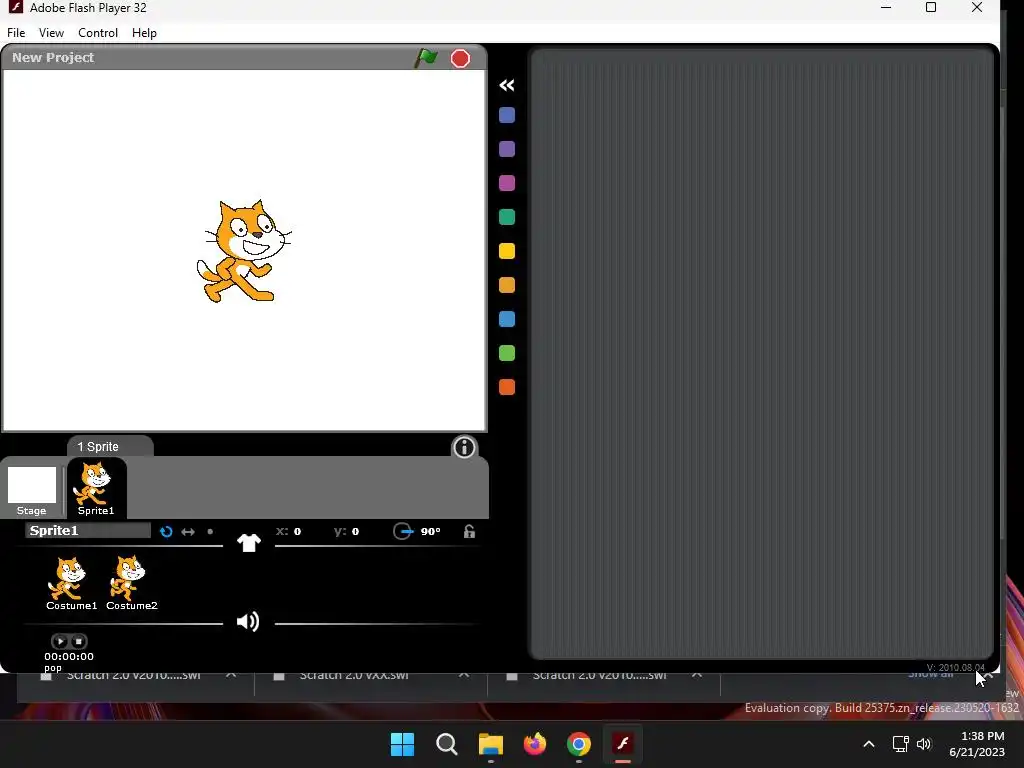Open the volume tray icon
The height and width of the screenshot is (768, 1024).
(924, 744)
